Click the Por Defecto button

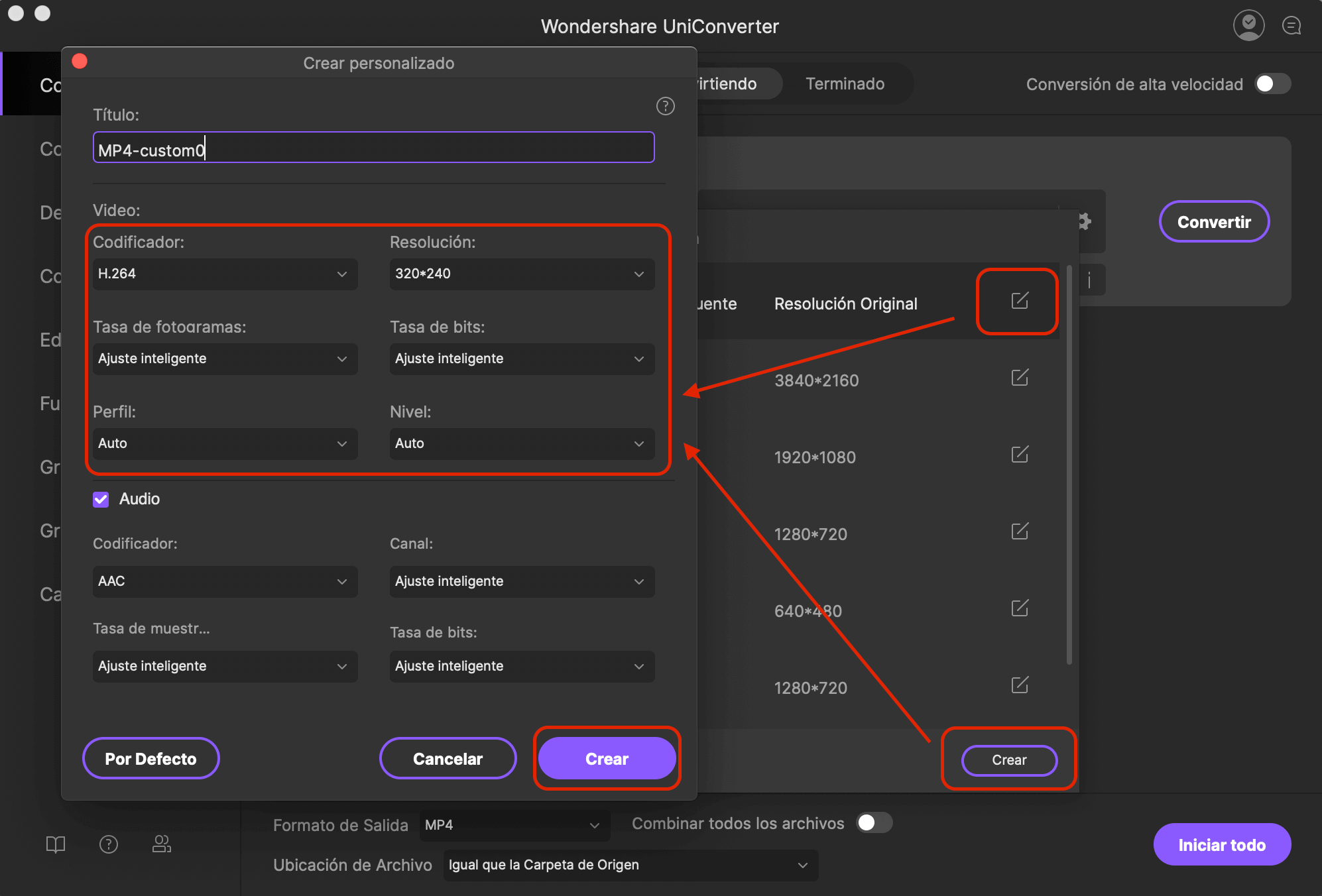coord(151,759)
